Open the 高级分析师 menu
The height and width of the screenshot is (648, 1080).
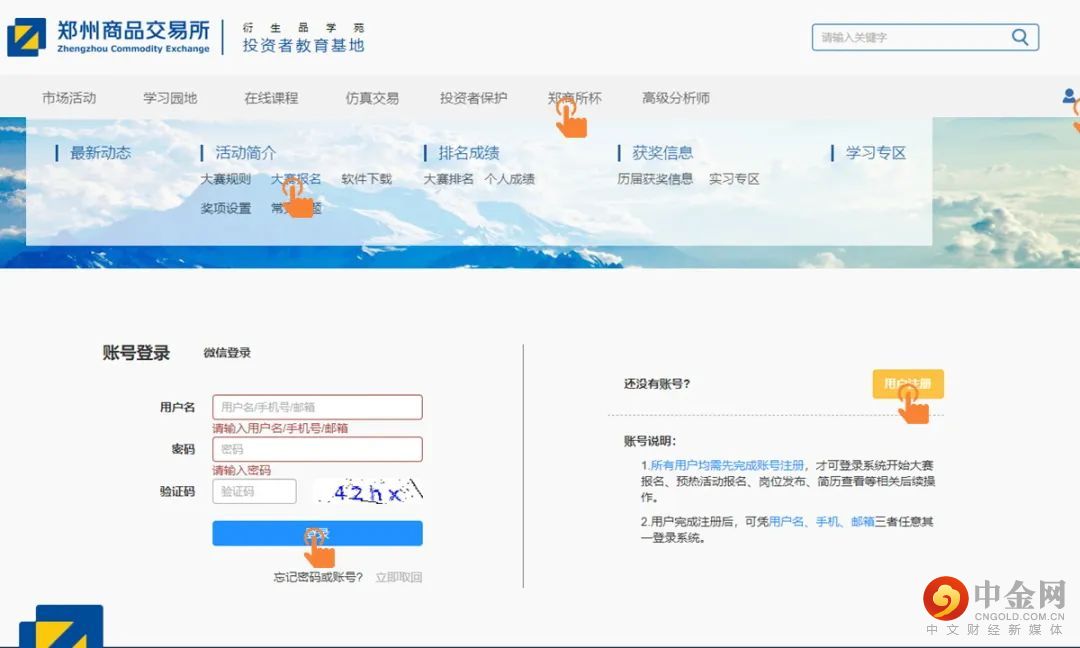(x=676, y=98)
